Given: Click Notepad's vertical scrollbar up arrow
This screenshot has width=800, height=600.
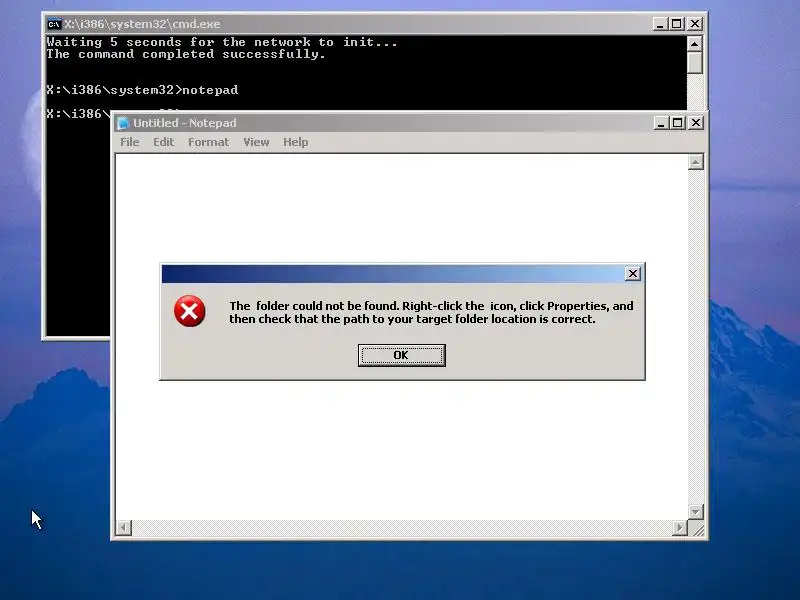Looking at the screenshot, I should (696, 162).
